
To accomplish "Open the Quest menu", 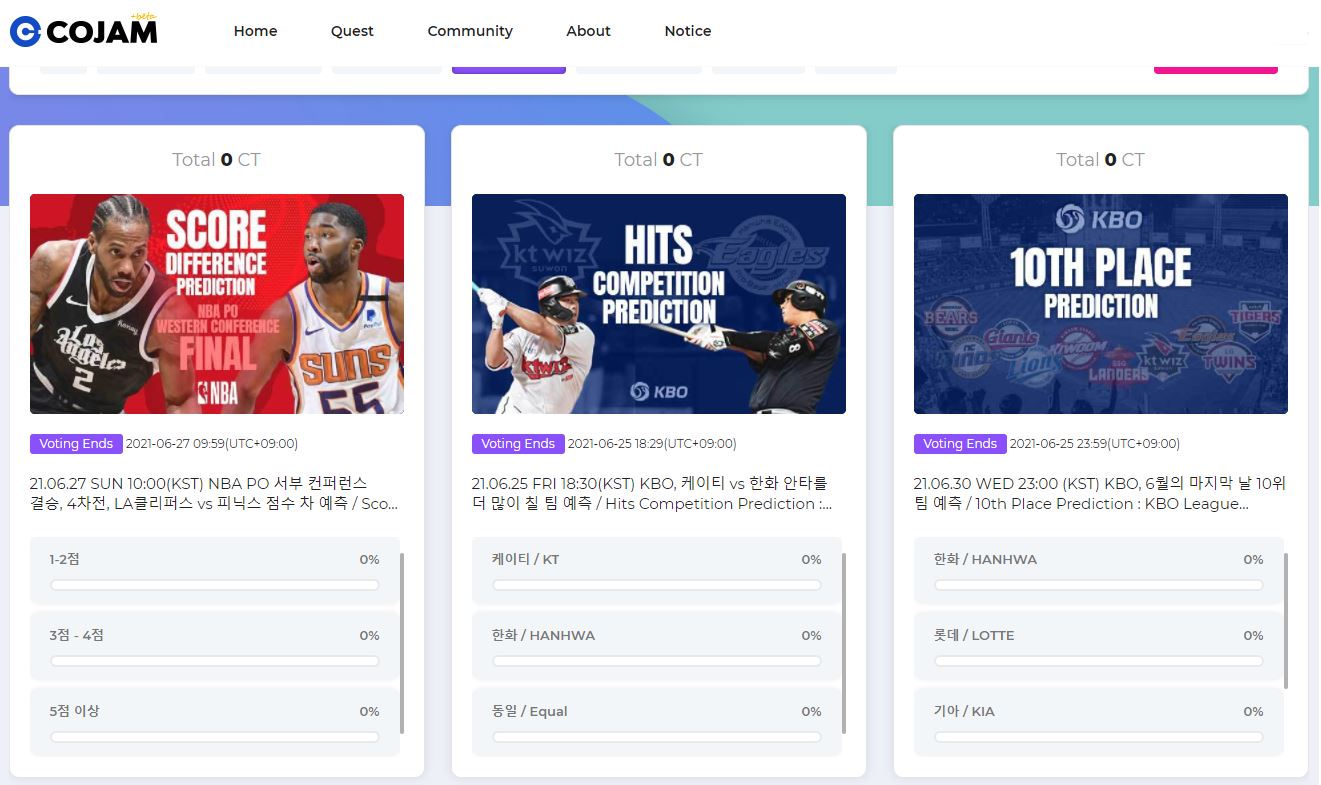I will click(x=352, y=31).
